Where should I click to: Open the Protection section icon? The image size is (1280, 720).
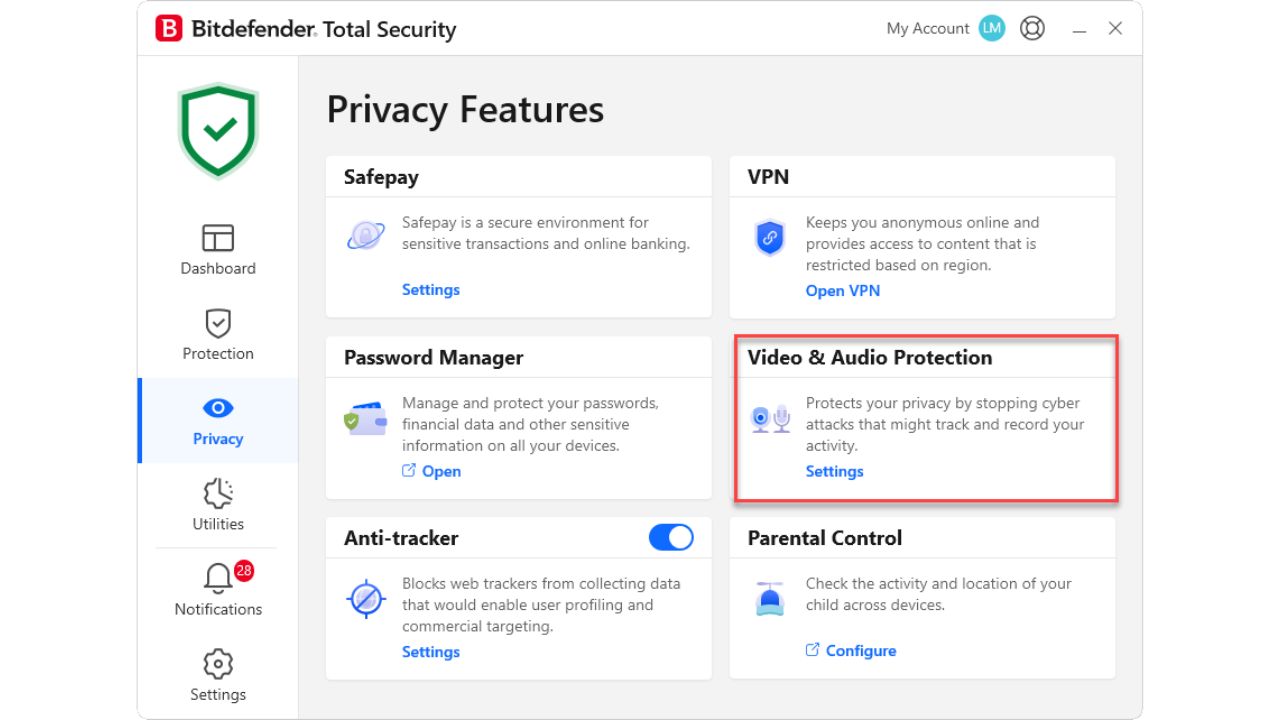pyautogui.click(x=217, y=323)
